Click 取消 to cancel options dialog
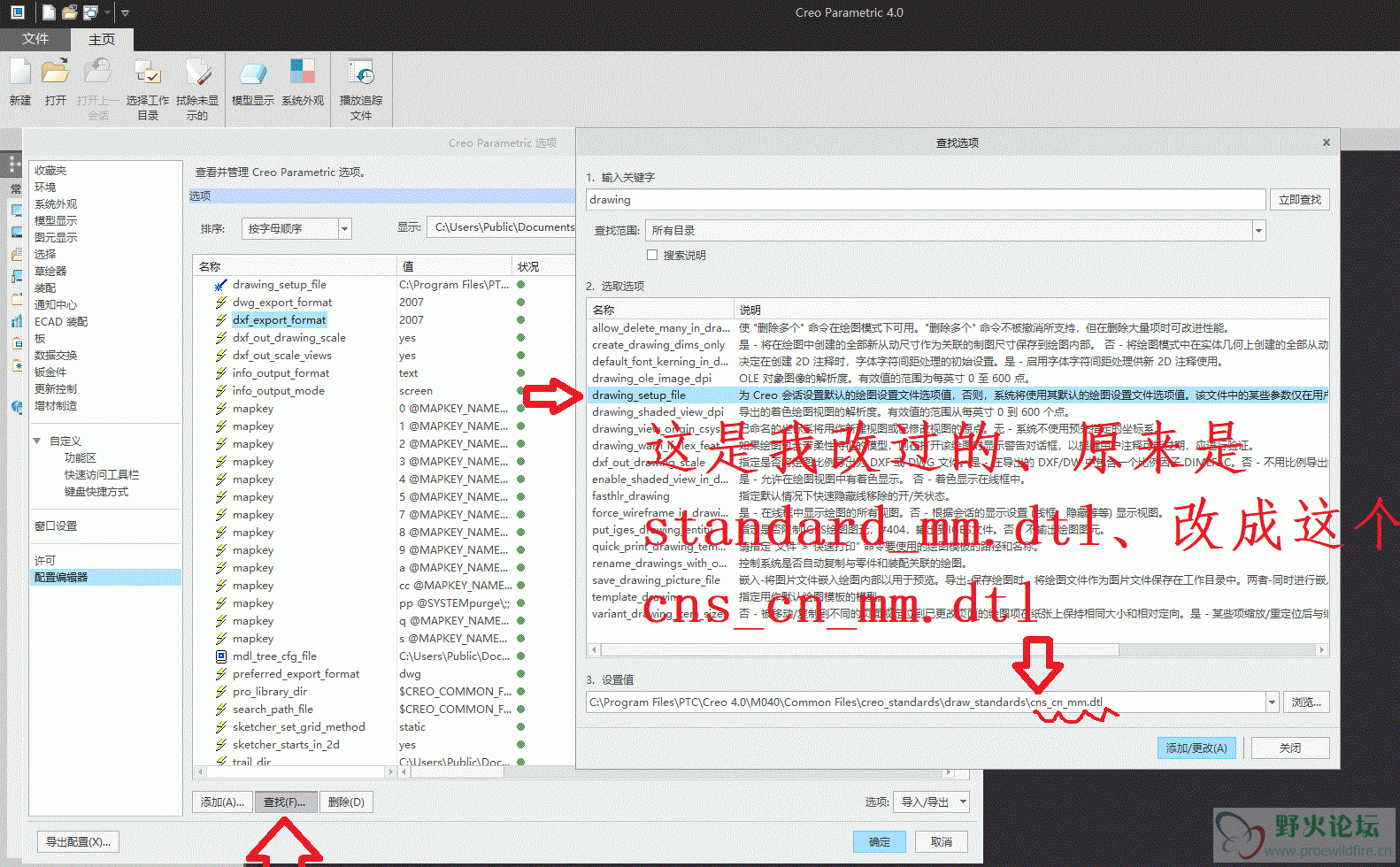Viewport: 1400px width, 867px height. (x=942, y=842)
